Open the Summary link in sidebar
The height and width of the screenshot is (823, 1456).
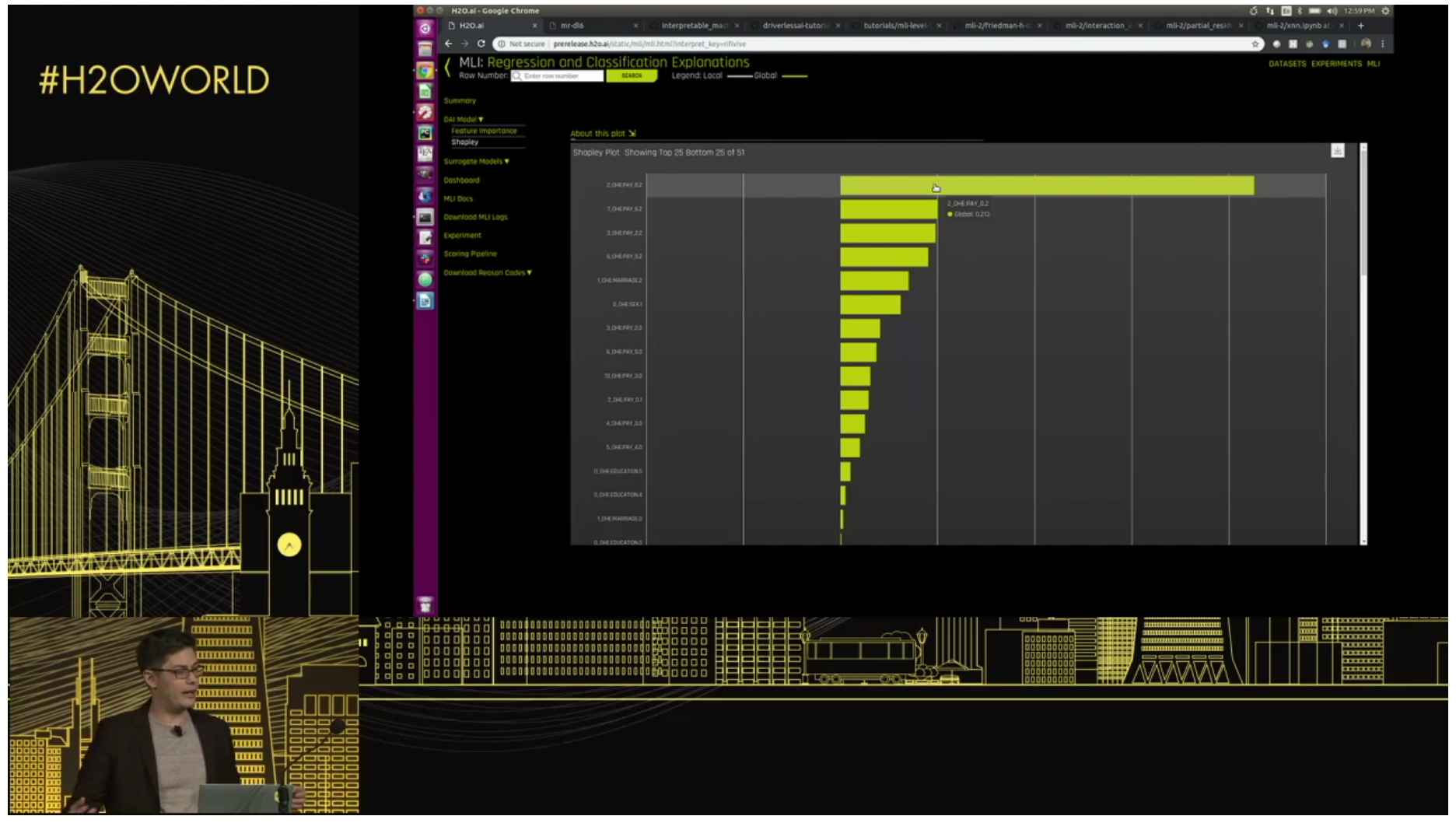(460, 100)
